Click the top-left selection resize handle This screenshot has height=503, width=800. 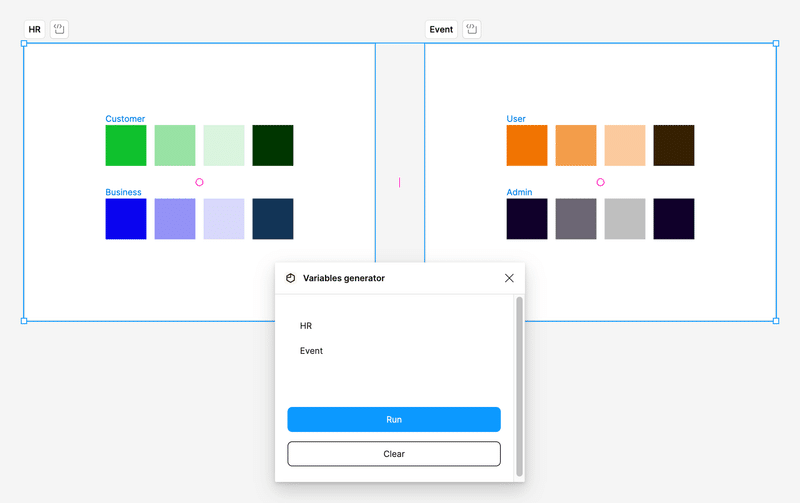click(x=24, y=43)
